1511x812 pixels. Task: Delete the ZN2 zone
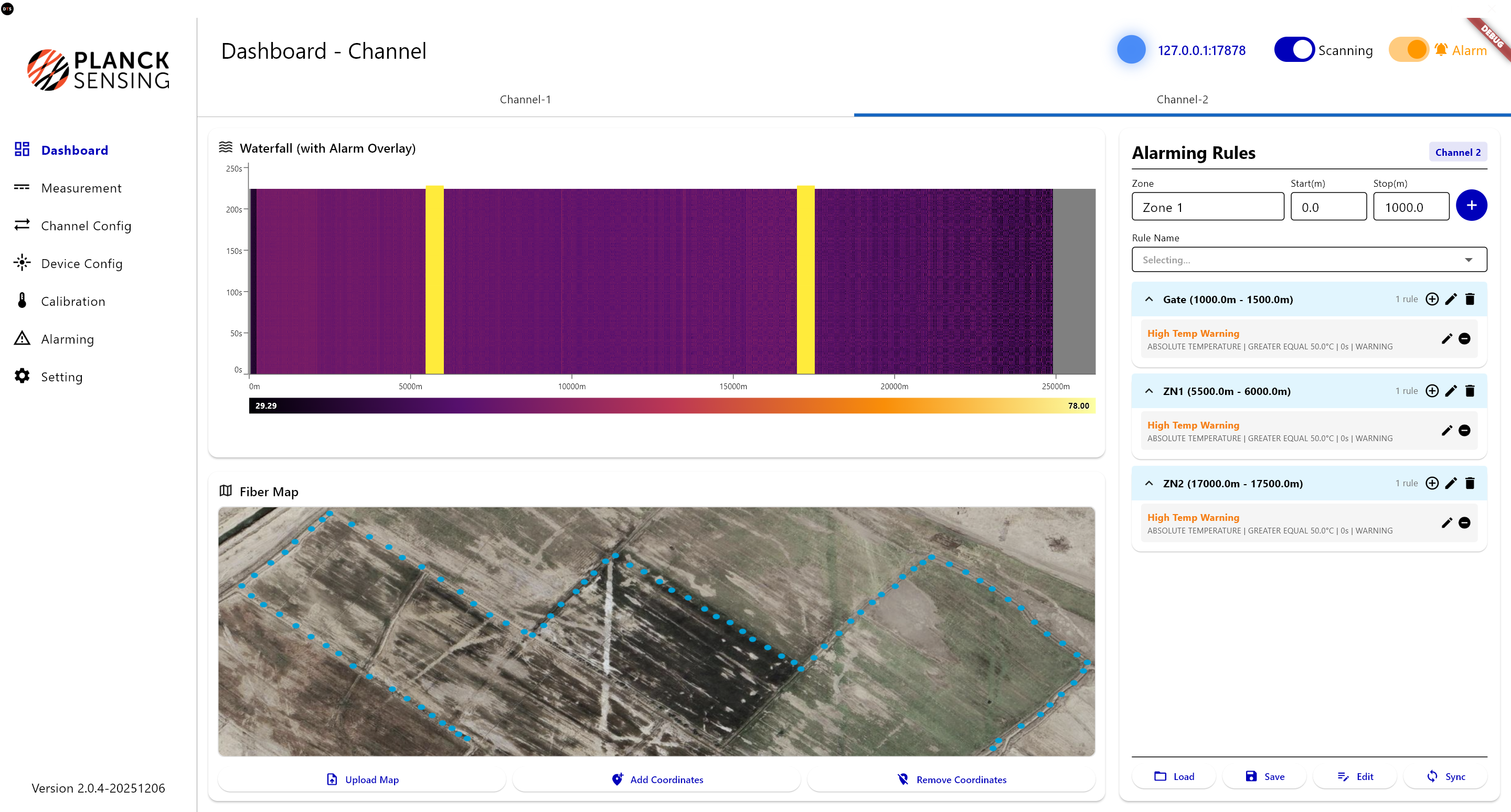(1470, 483)
